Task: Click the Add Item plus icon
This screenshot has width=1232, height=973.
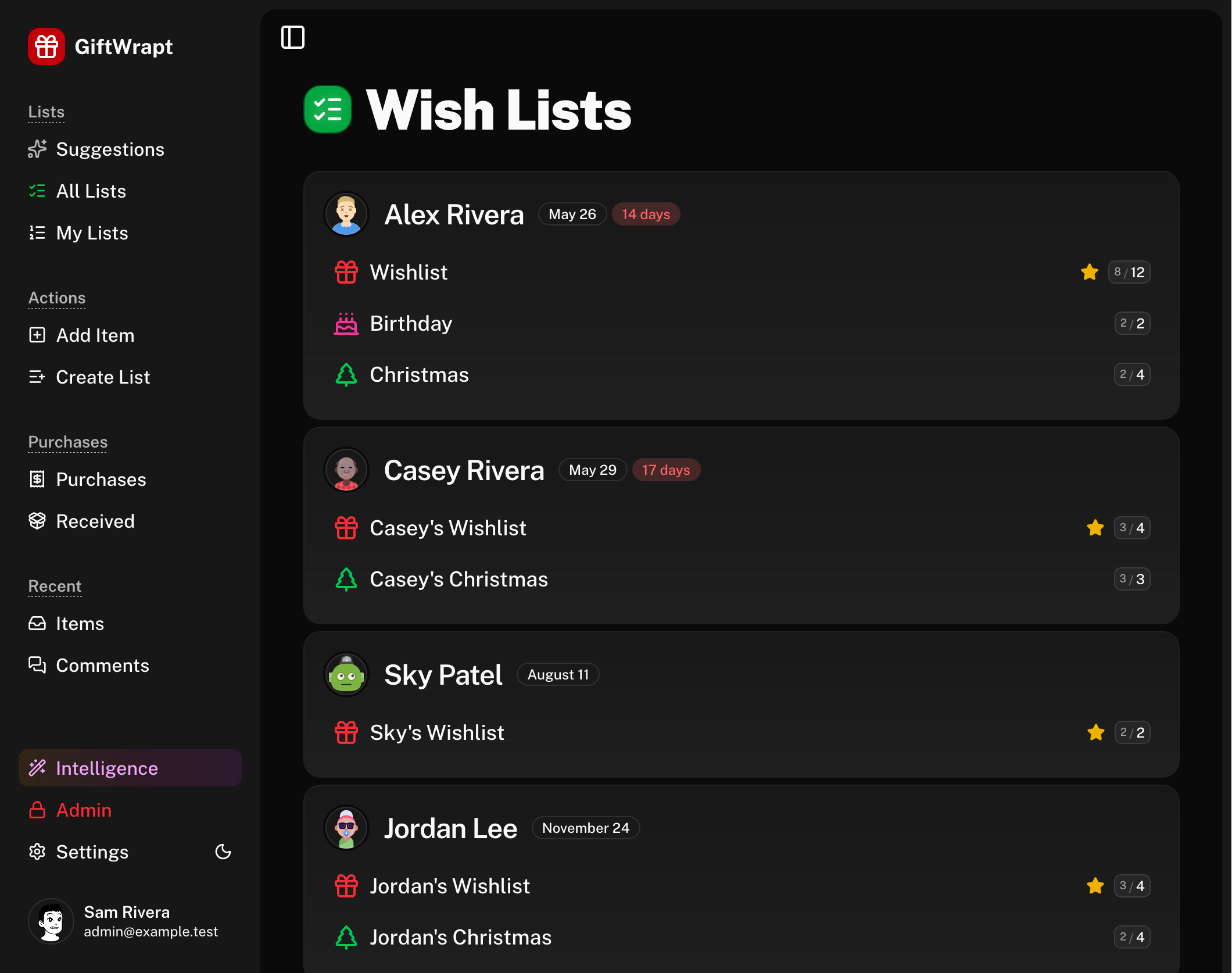Action: coord(37,335)
